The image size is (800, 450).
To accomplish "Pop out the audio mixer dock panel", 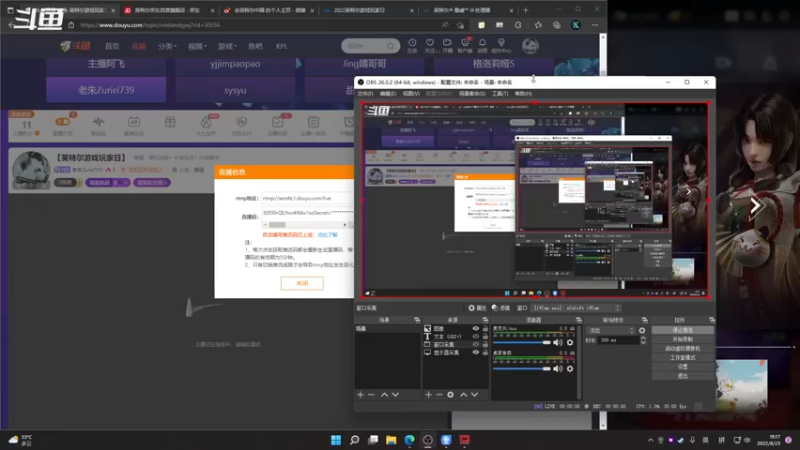I will pyautogui.click(x=579, y=320).
